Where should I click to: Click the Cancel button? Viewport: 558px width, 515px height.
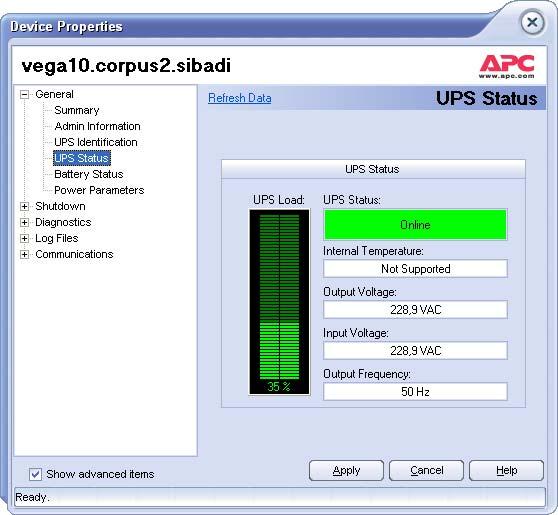pyautogui.click(x=426, y=471)
